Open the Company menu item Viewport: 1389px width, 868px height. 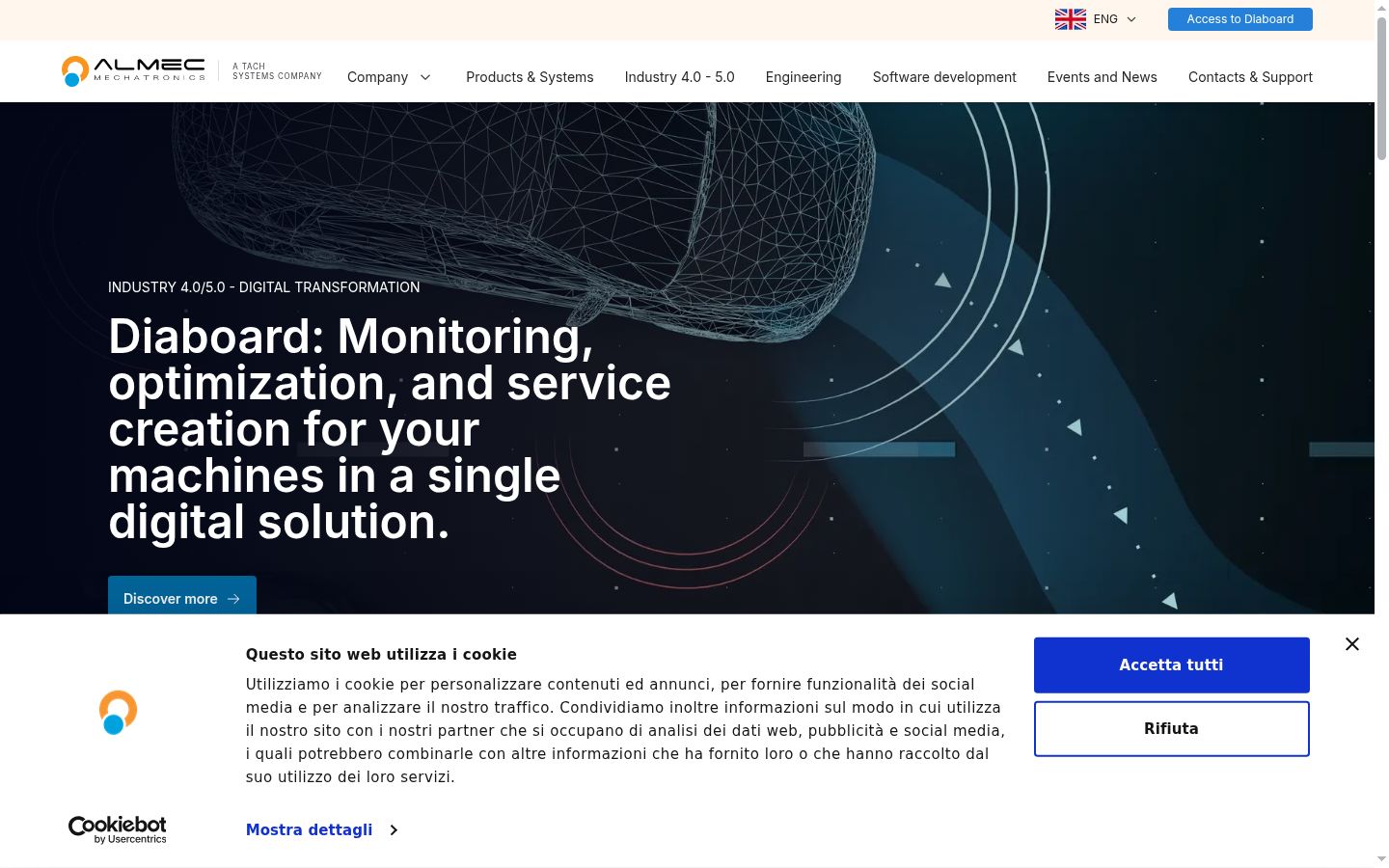[377, 77]
